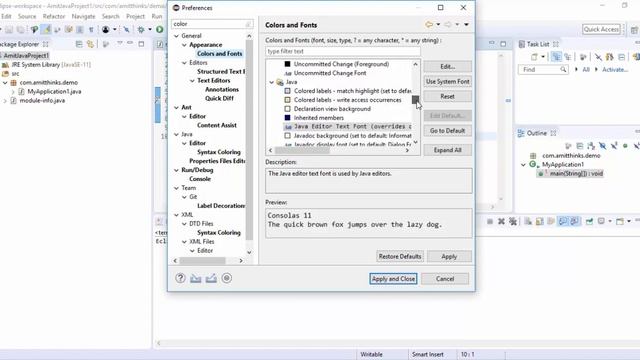Viewport: 640px width, 360px height.
Task: Collapse the General node in preferences tree
Action: 176,36
